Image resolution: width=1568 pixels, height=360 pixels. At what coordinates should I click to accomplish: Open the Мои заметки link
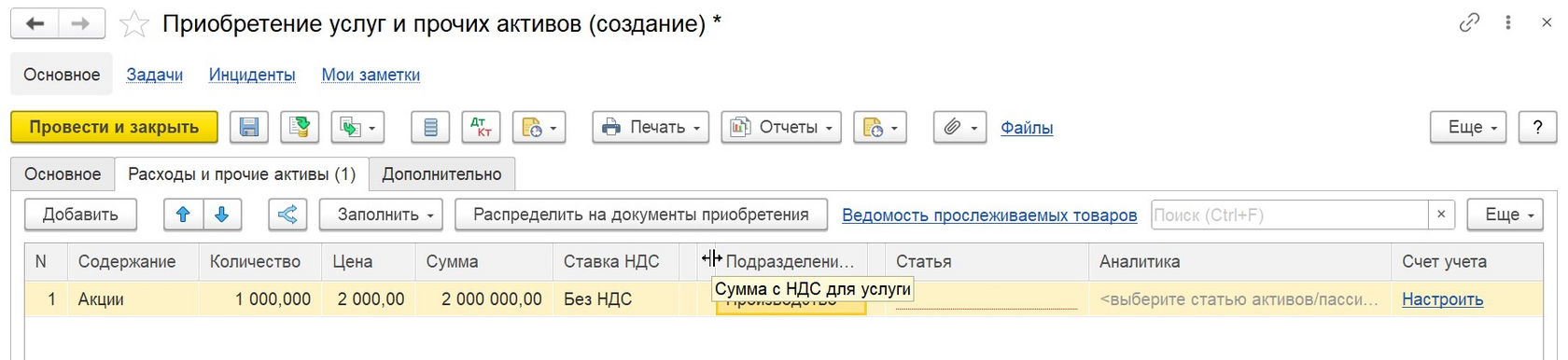pyautogui.click(x=371, y=75)
